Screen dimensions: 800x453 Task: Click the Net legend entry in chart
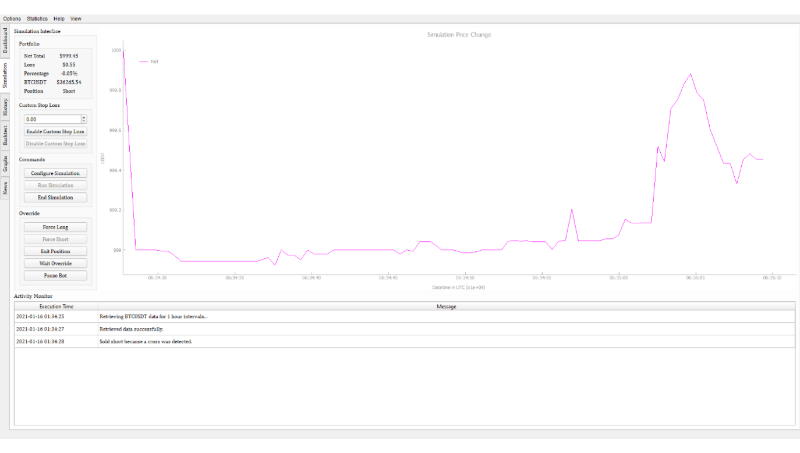coord(149,61)
